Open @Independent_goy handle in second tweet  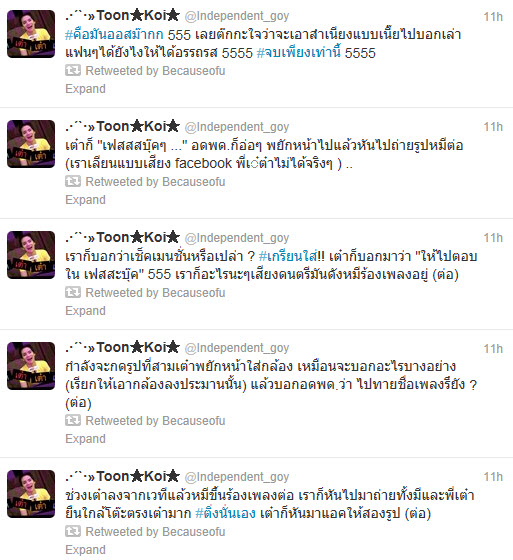237,127
